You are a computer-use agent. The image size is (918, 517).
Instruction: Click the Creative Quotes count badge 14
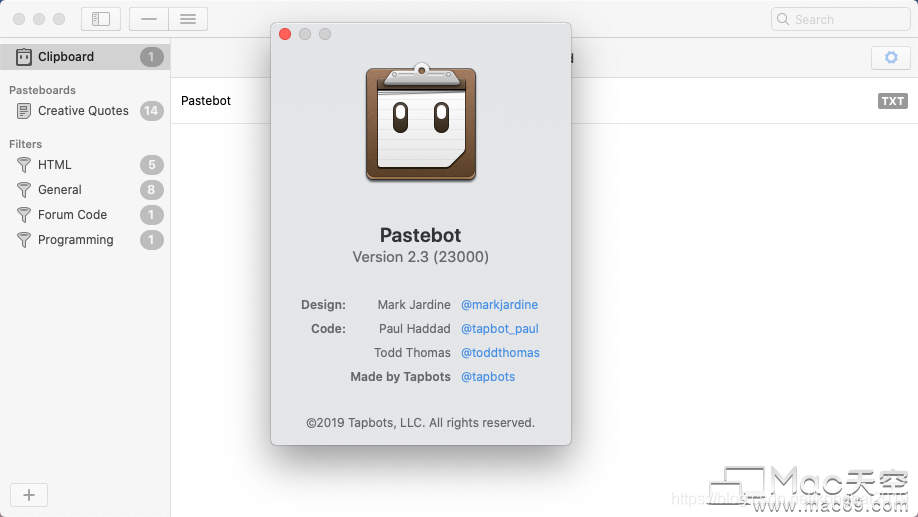tap(152, 111)
